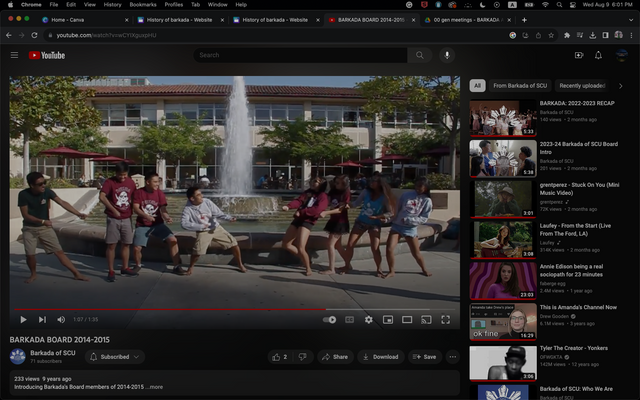Click the Cast to TV icon
This screenshot has width=640, height=400.
pyautogui.click(x=426, y=319)
